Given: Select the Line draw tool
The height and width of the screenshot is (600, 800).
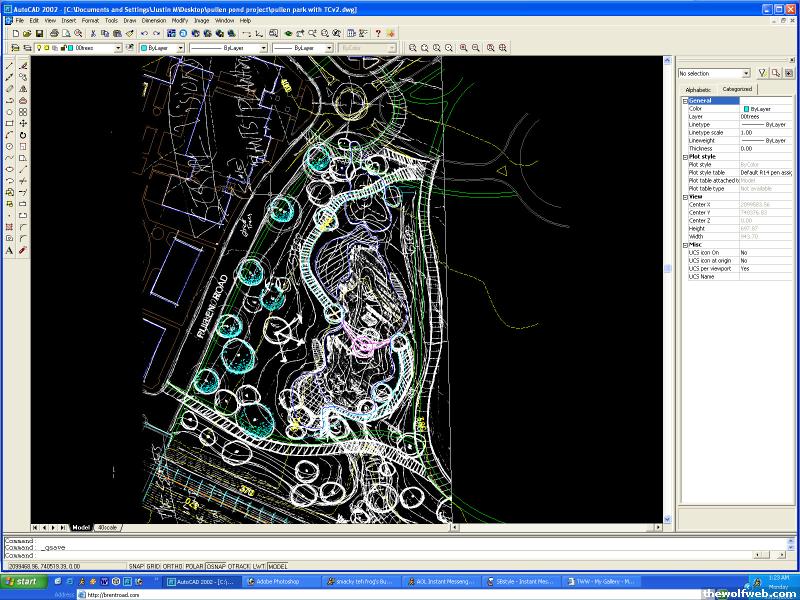Looking at the screenshot, I should 9,65.
